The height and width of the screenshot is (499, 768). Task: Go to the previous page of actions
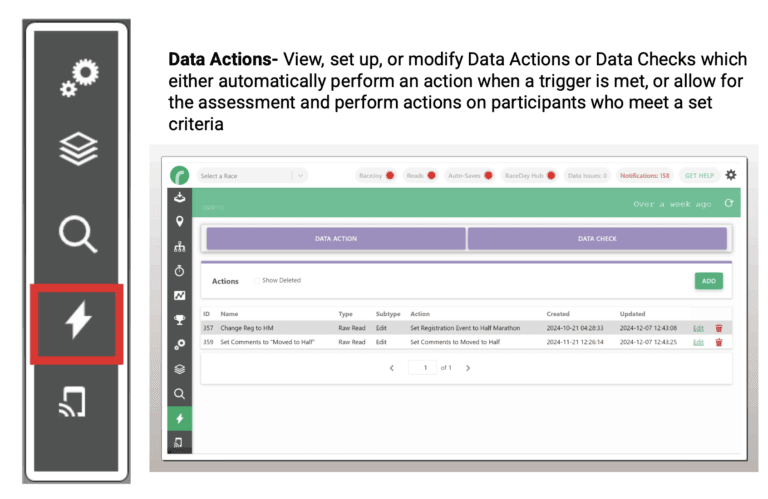click(391, 368)
